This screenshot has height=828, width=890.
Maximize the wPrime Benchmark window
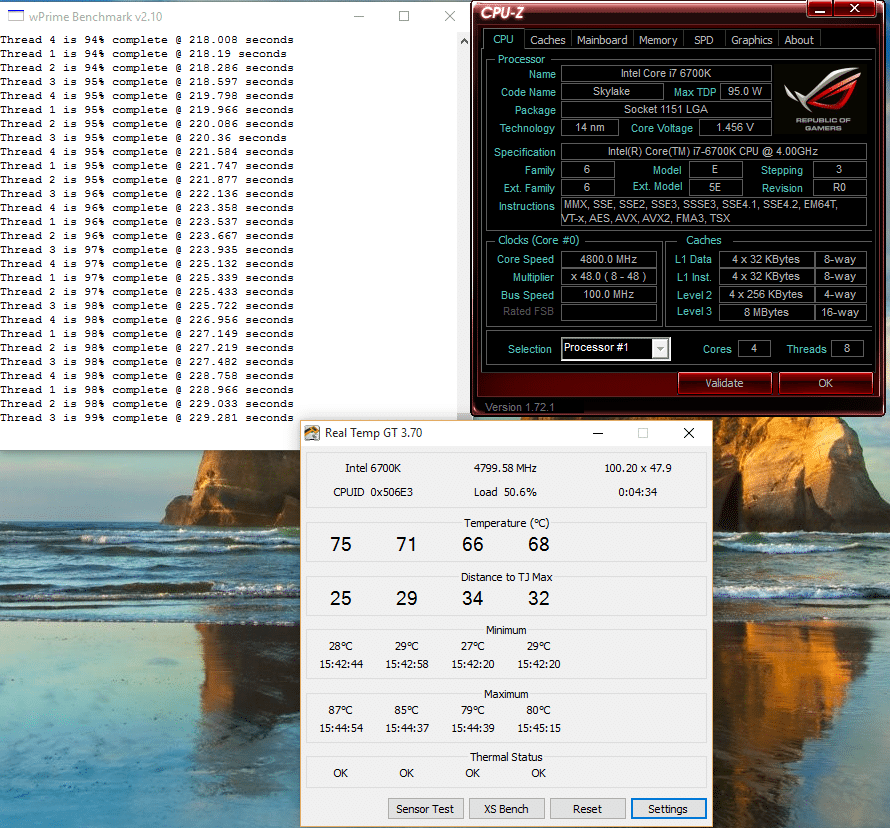404,16
